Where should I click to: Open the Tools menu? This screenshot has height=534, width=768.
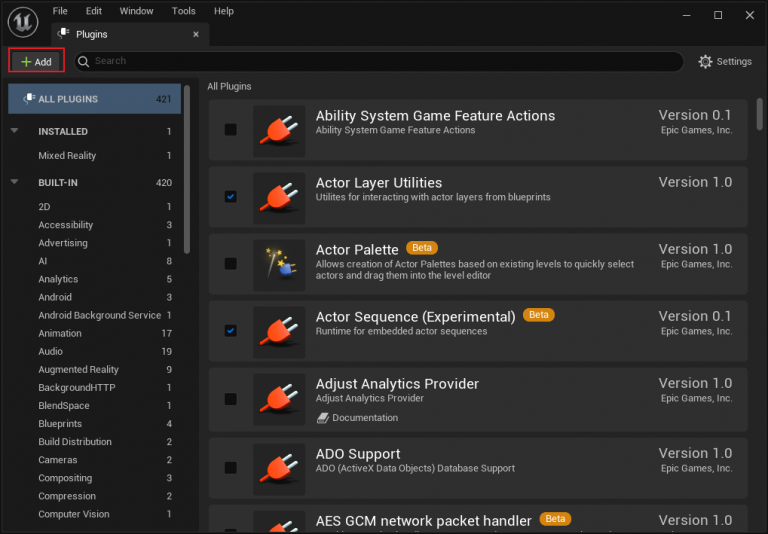point(183,11)
